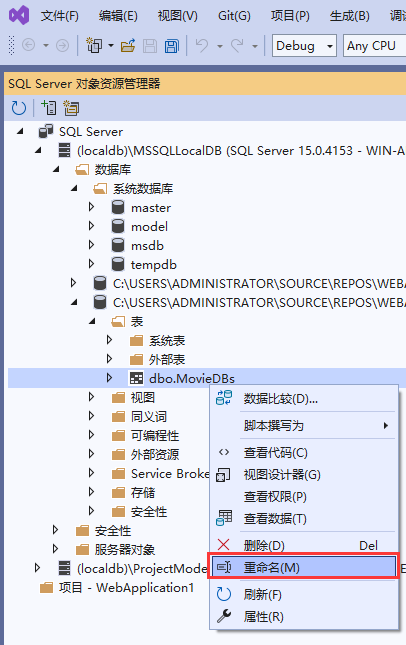This screenshot has width=406, height=645.
Task: Expand the master database node
Action: (91, 207)
